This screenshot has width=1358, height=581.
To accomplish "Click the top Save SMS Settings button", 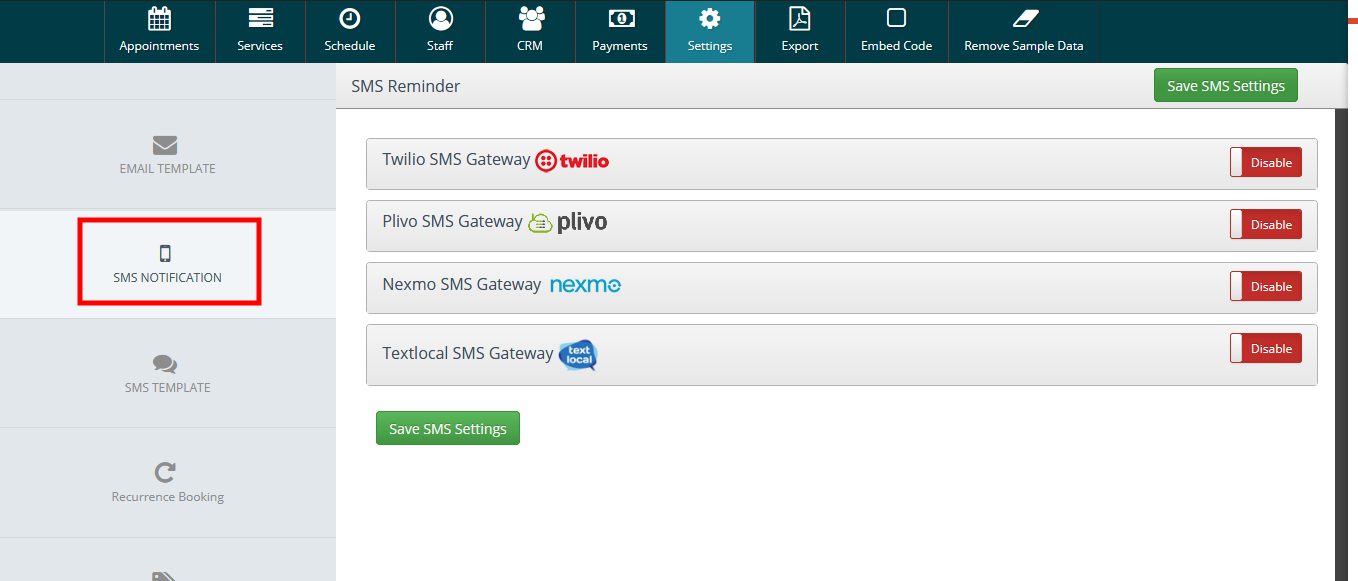I will tap(1226, 86).
